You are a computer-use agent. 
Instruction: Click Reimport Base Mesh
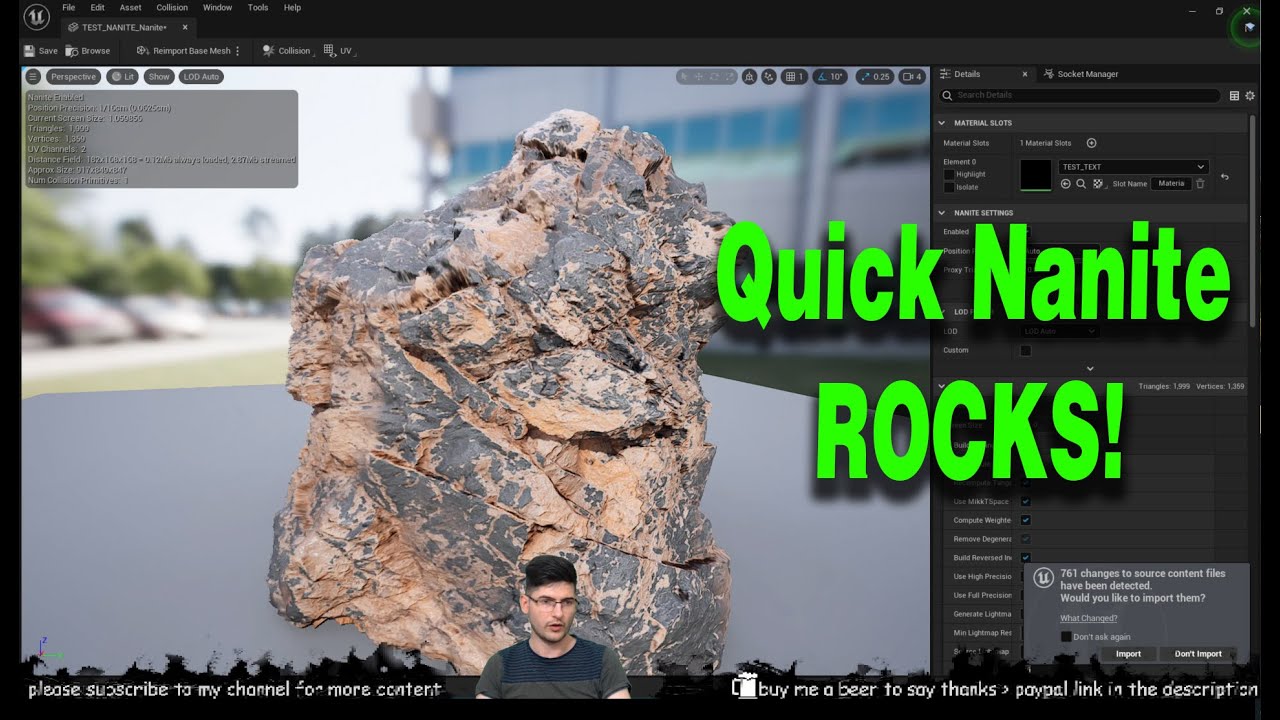[184, 51]
